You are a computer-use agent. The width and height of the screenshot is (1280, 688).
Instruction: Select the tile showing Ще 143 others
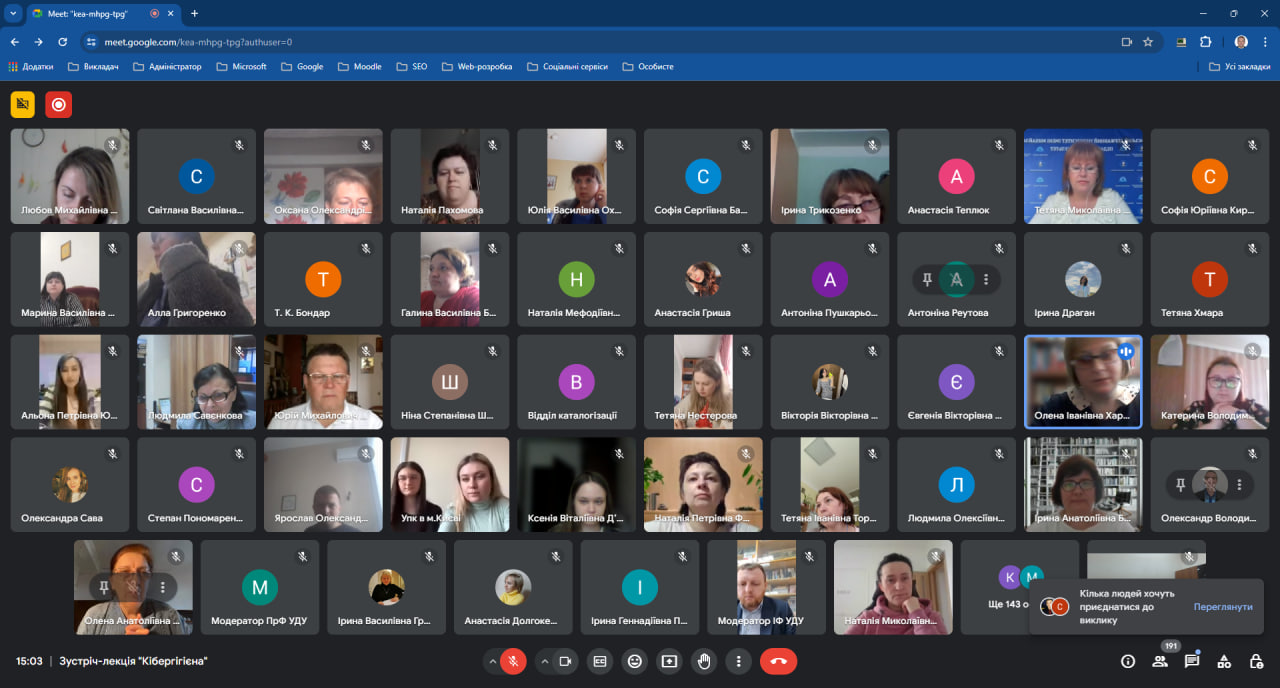pos(1020,588)
